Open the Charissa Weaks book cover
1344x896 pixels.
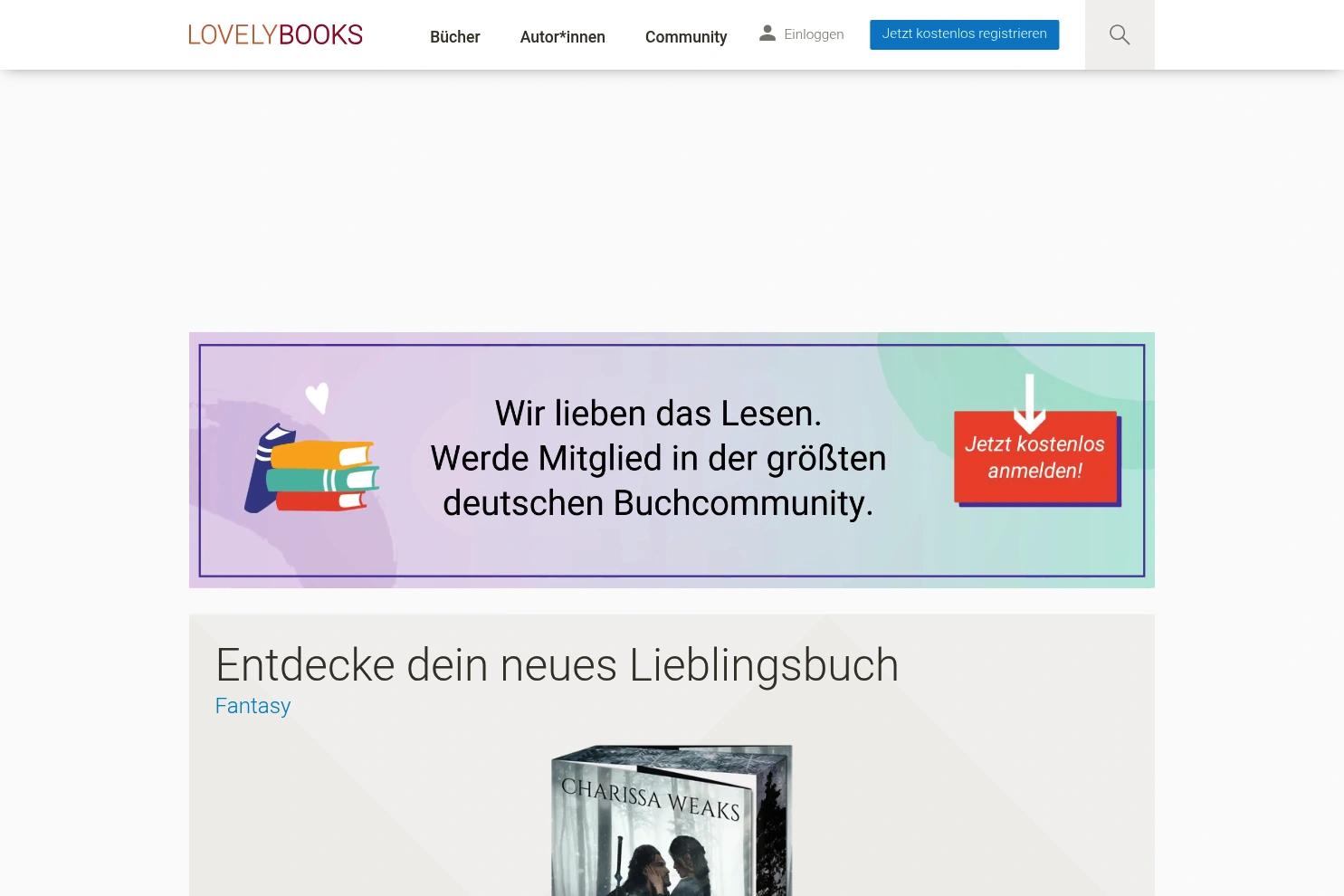(672, 820)
